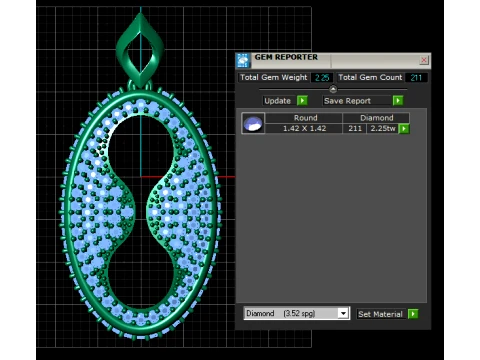This screenshot has height=360, width=480.
Task: Click the Set Material button
Action: coord(381,314)
